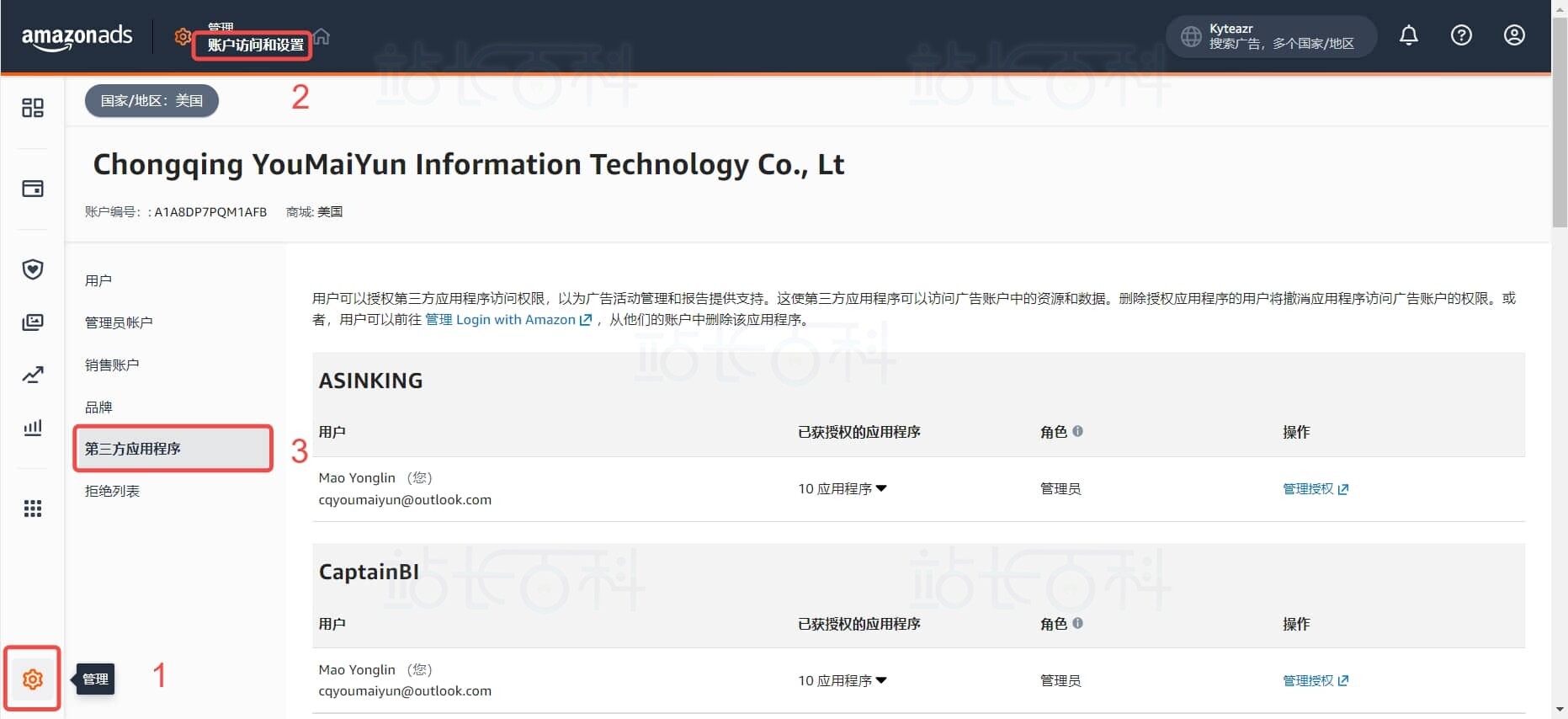Select 销售账户 in the settings menu

[112, 365]
